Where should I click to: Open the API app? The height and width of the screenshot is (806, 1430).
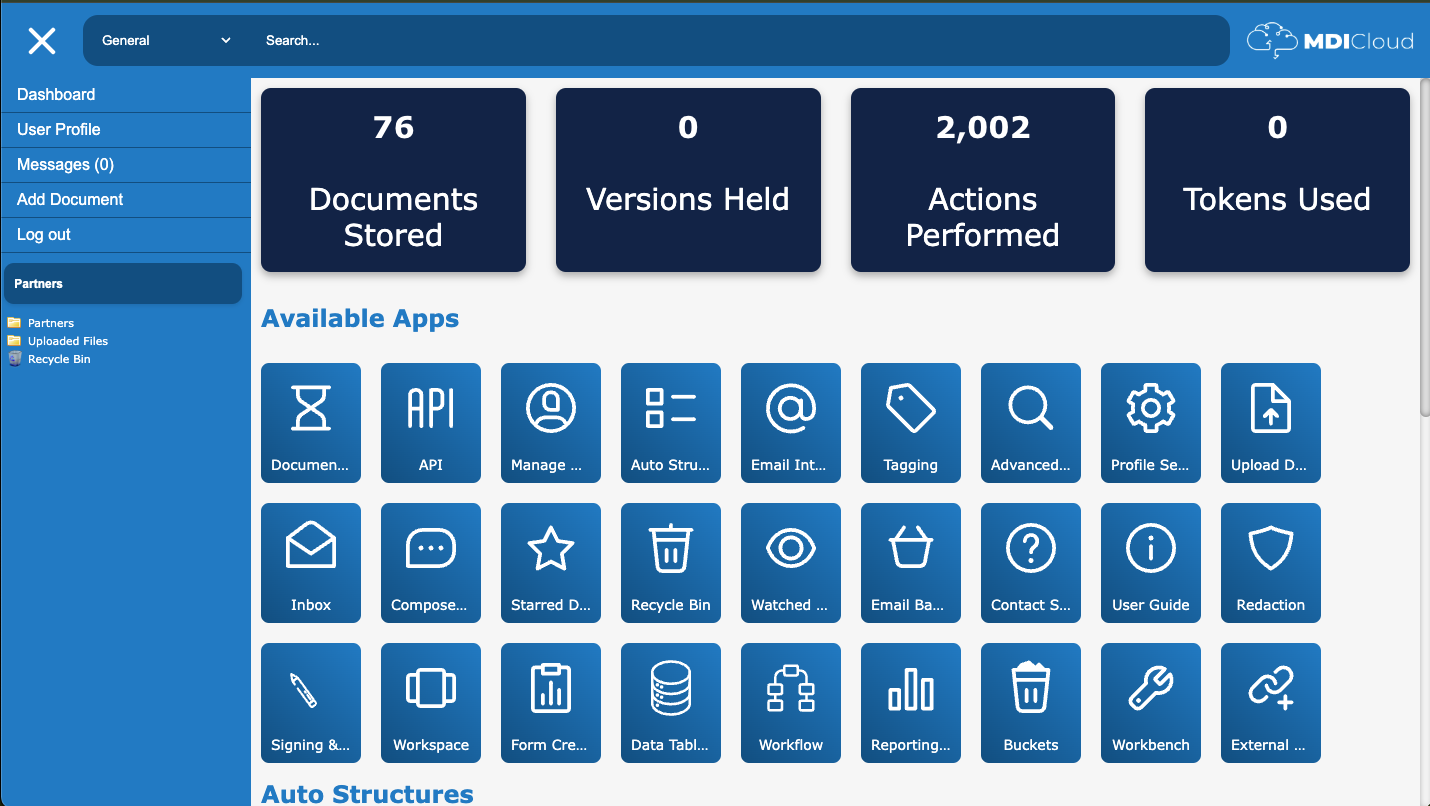point(430,422)
